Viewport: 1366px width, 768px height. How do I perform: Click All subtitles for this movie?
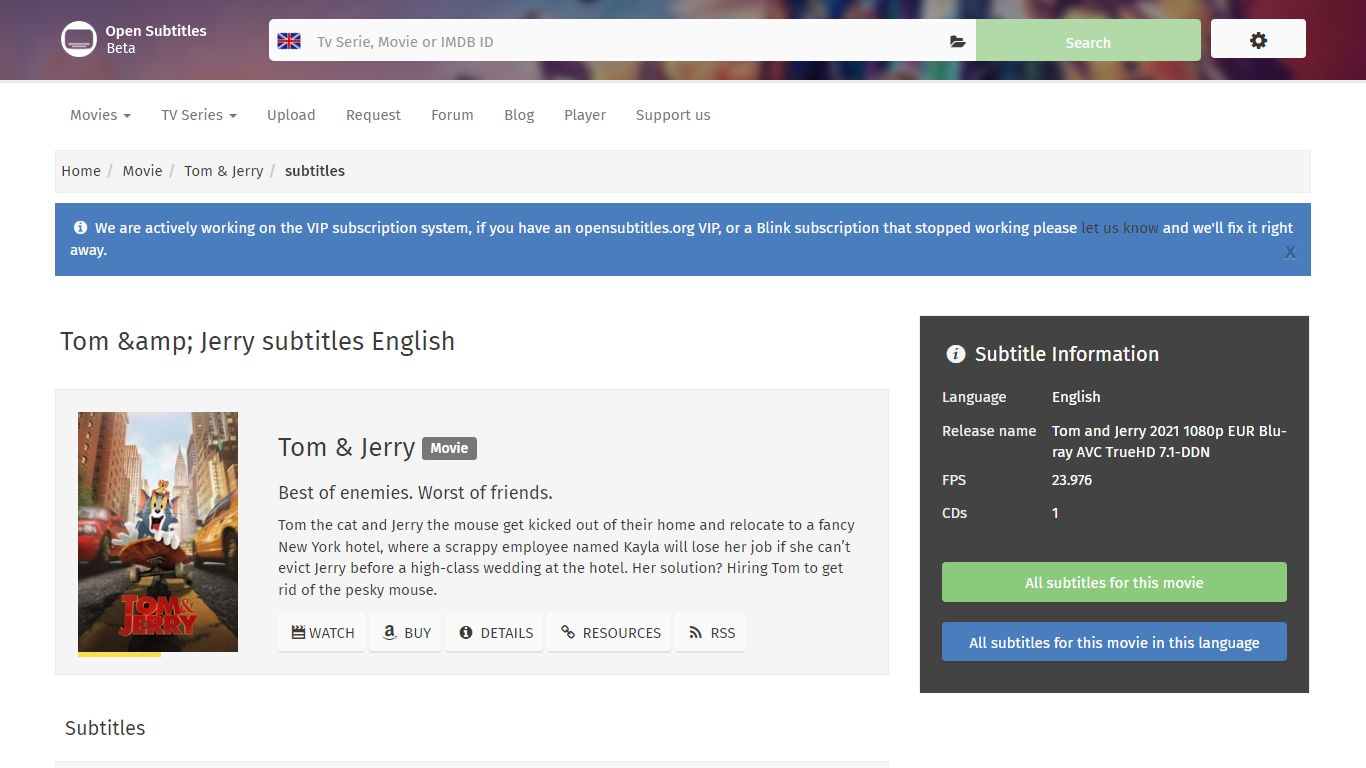tap(1114, 582)
